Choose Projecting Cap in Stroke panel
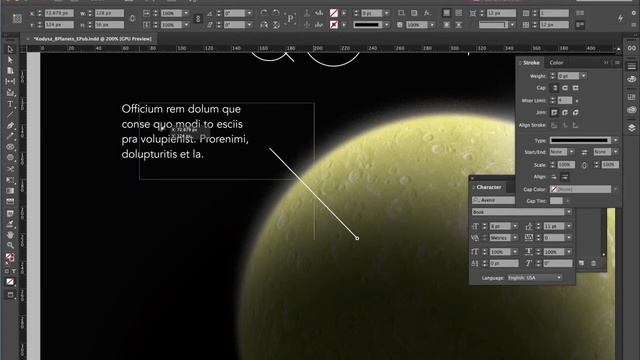Viewport: 640px width, 360px height. [576, 88]
